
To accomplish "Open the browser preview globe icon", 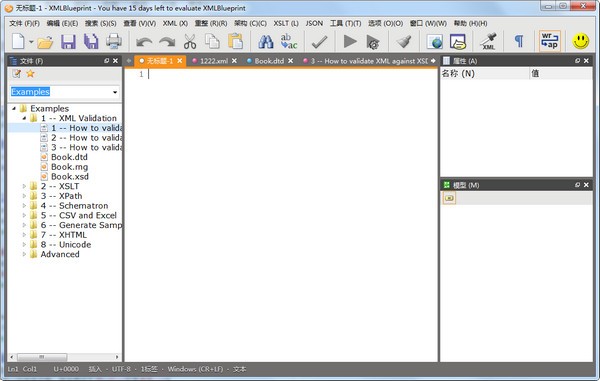I will pyautogui.click(x=435, y=41).
